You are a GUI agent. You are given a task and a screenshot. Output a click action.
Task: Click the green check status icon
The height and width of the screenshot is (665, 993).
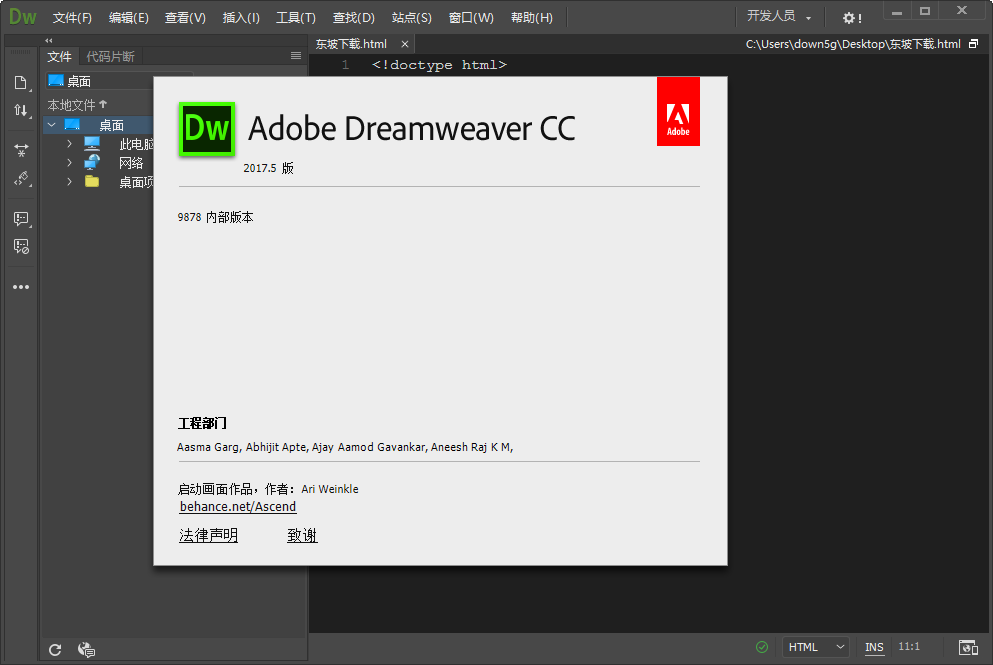point(762,647)
